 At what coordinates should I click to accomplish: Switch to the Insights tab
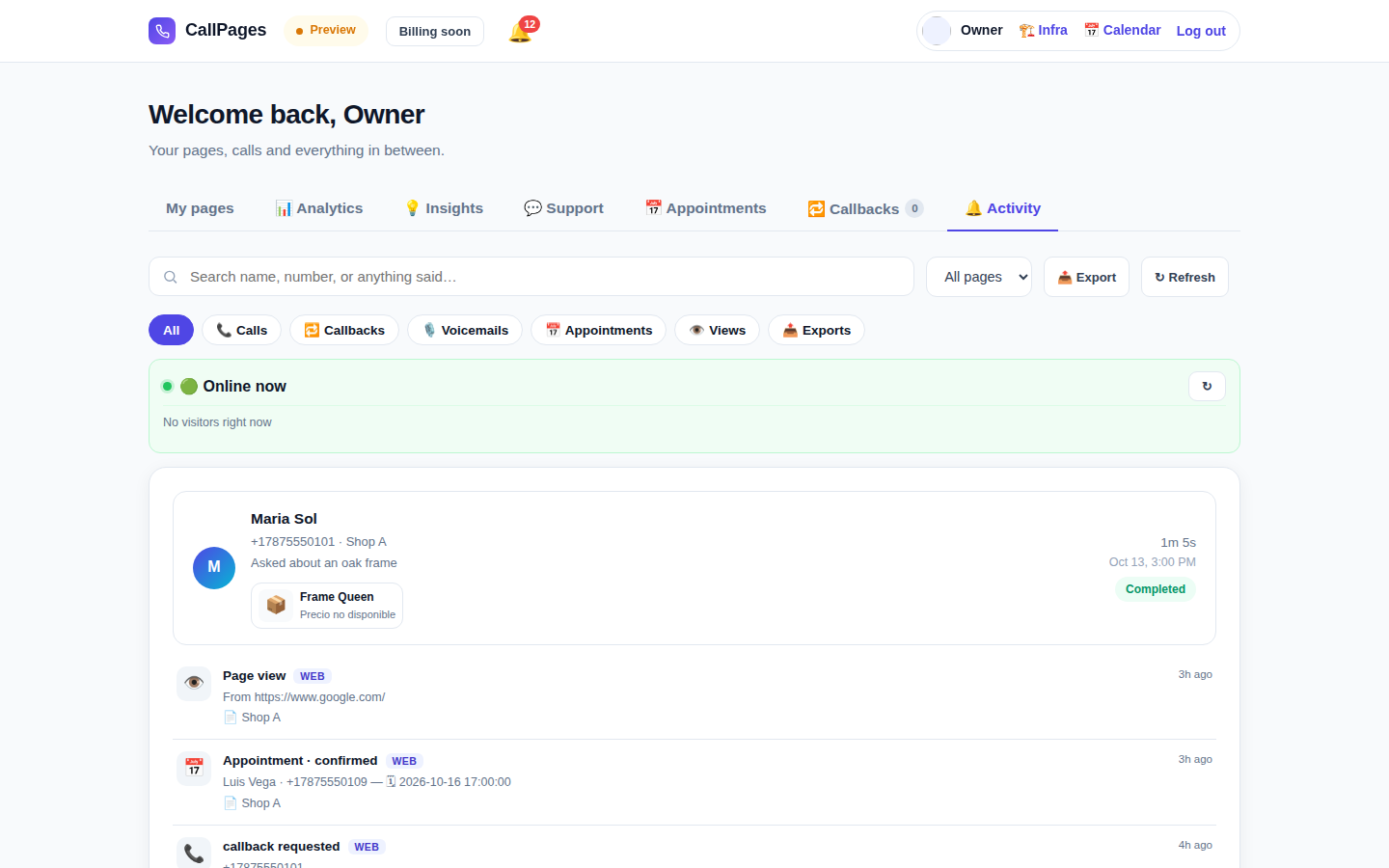pyautogui.click(x=444, y=208)
